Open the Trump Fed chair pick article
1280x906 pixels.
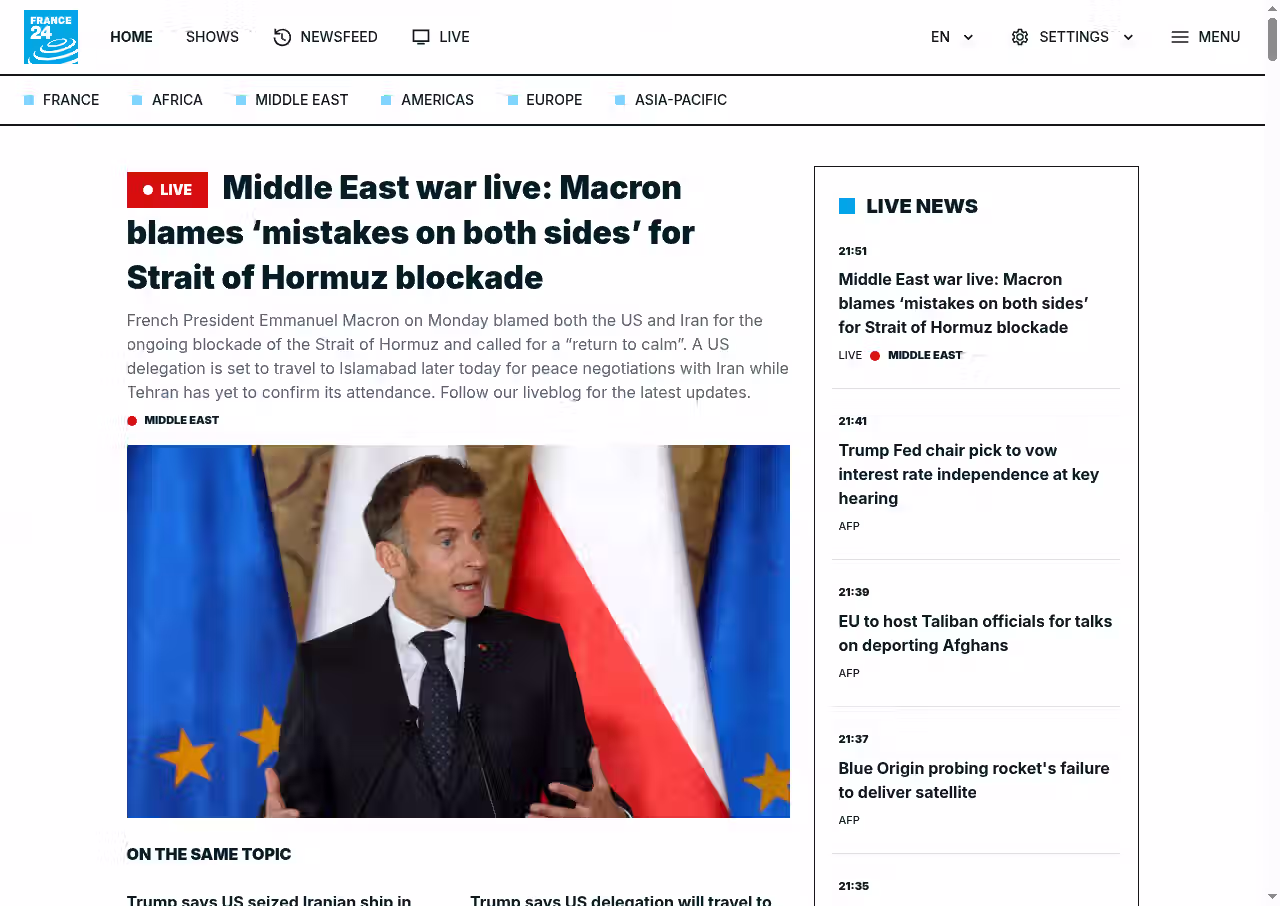[x=968, y=474]
